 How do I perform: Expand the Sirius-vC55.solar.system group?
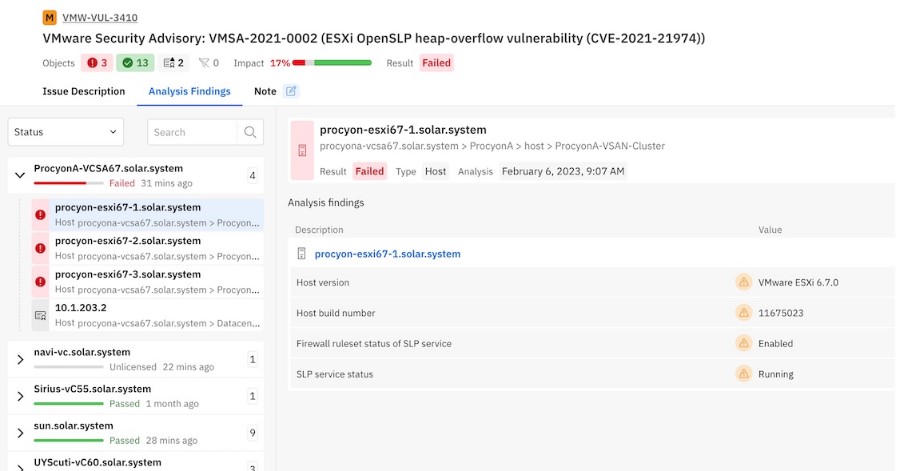[20, 396]
